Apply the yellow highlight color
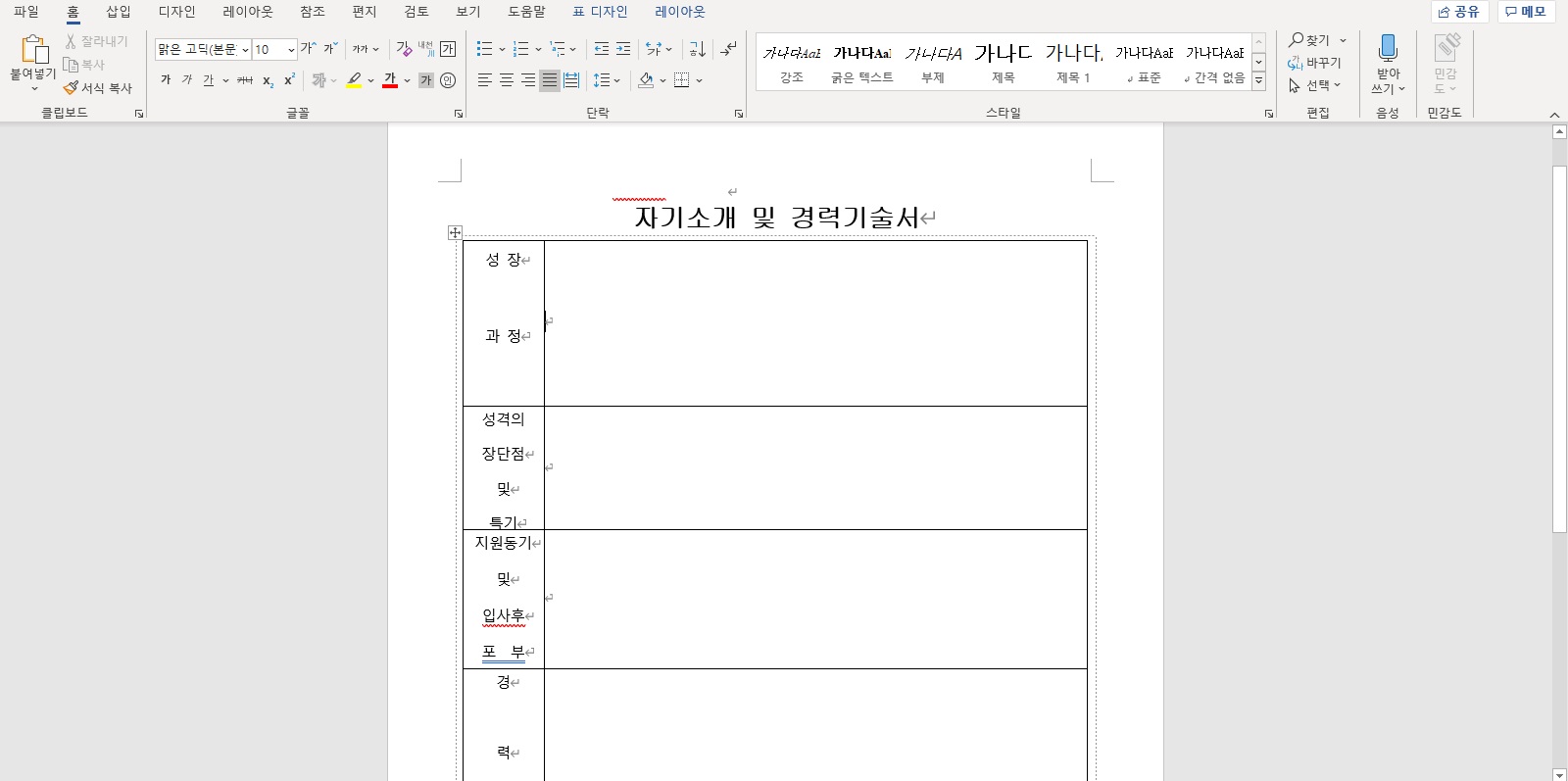Image resolution: width=1568 pixels, height=781 pixels. tap(354, 80)
